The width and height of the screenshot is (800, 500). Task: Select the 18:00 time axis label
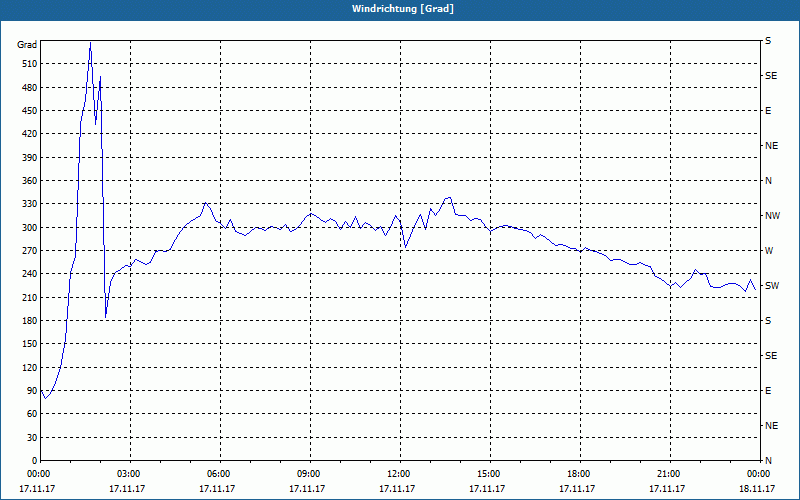pos(580,474)
